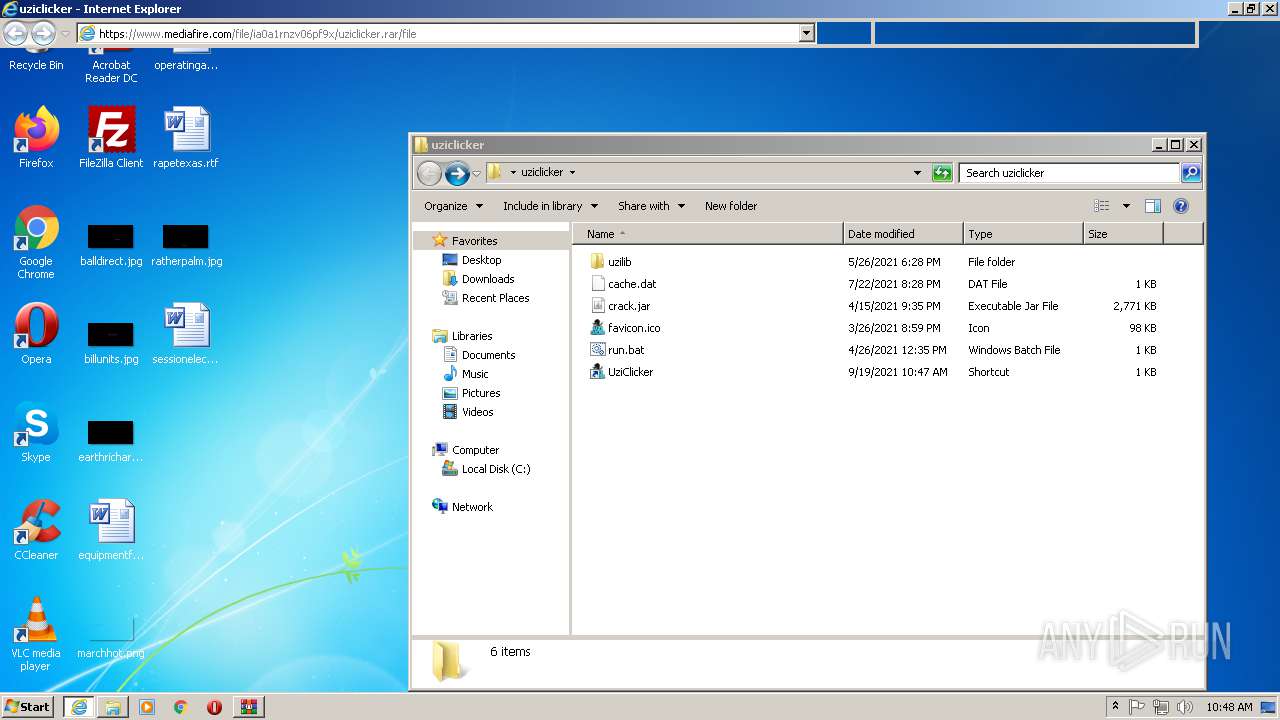1280x720 pixels.
Task: Refresh the uziclicker folder view
Action: [x=942, y=173]
